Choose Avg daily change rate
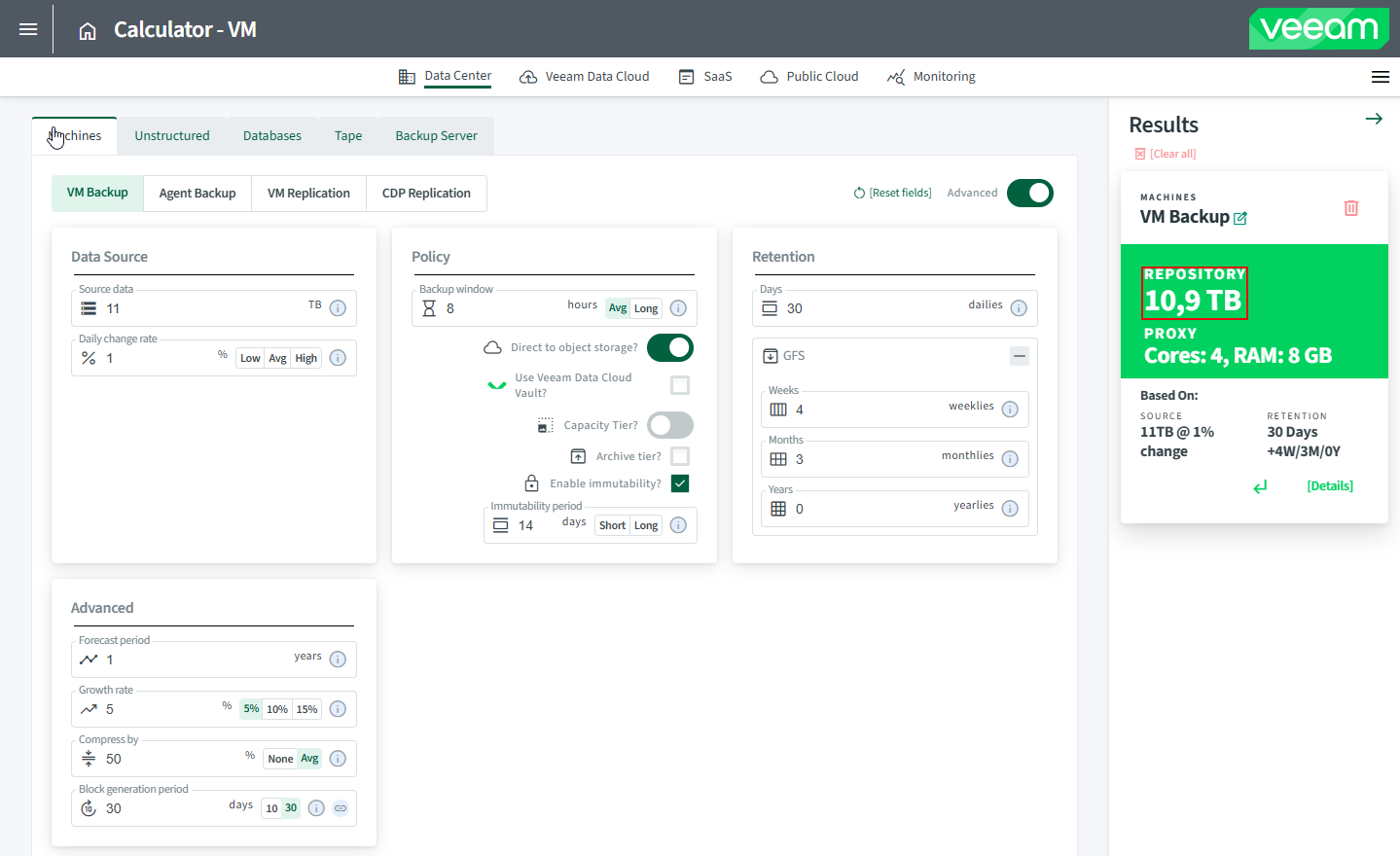This screenshot has width=1400, height=856. pos(277,358)
